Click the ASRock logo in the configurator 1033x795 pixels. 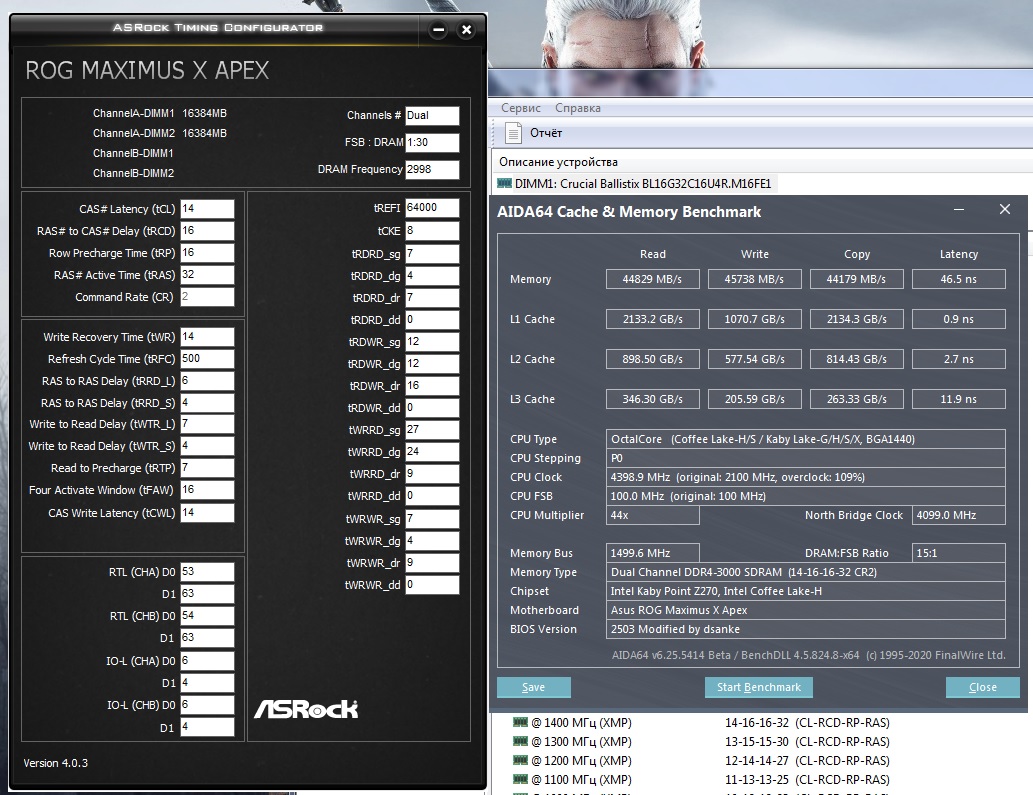(x=306, y=709)
